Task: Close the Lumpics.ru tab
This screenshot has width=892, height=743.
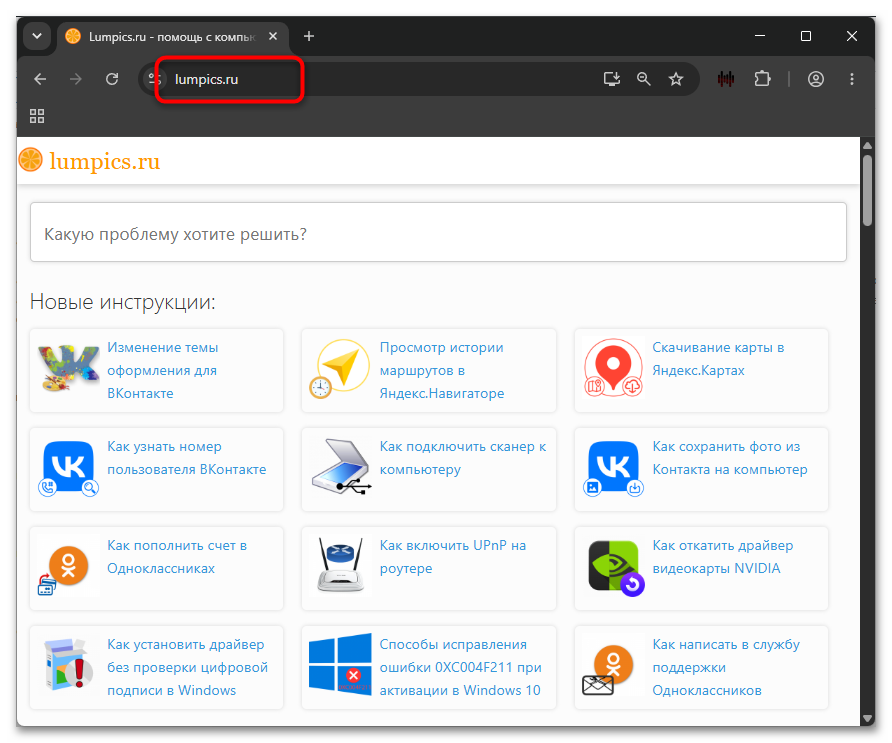Action: (x=273, y=36)
